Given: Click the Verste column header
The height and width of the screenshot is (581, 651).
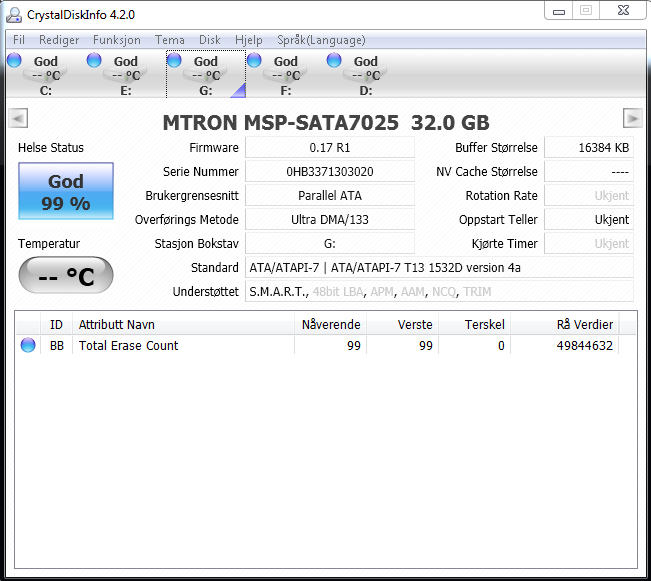Looking at the screenshot, I should (403, 324).
